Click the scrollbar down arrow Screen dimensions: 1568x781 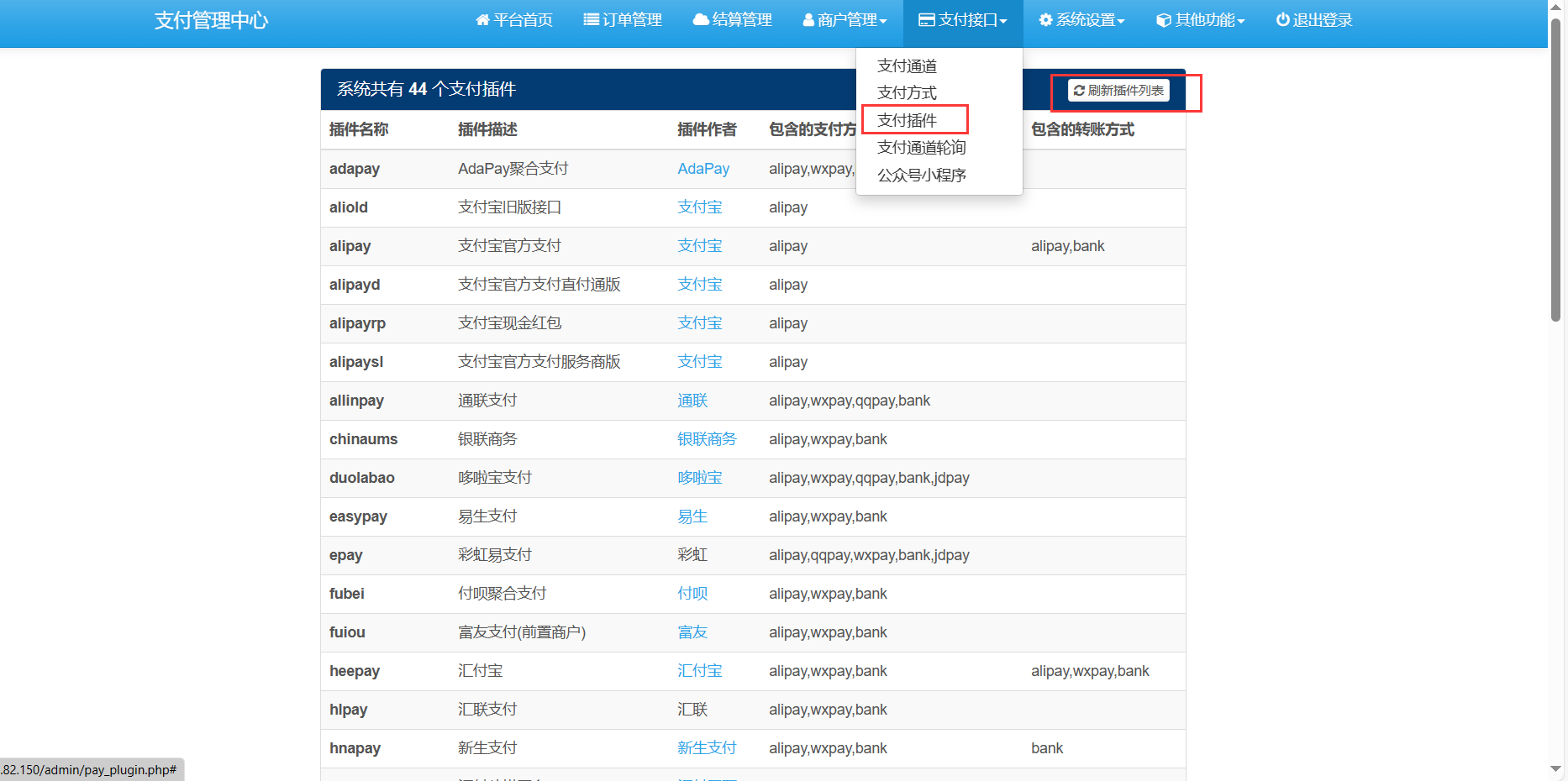(1555, 769)
